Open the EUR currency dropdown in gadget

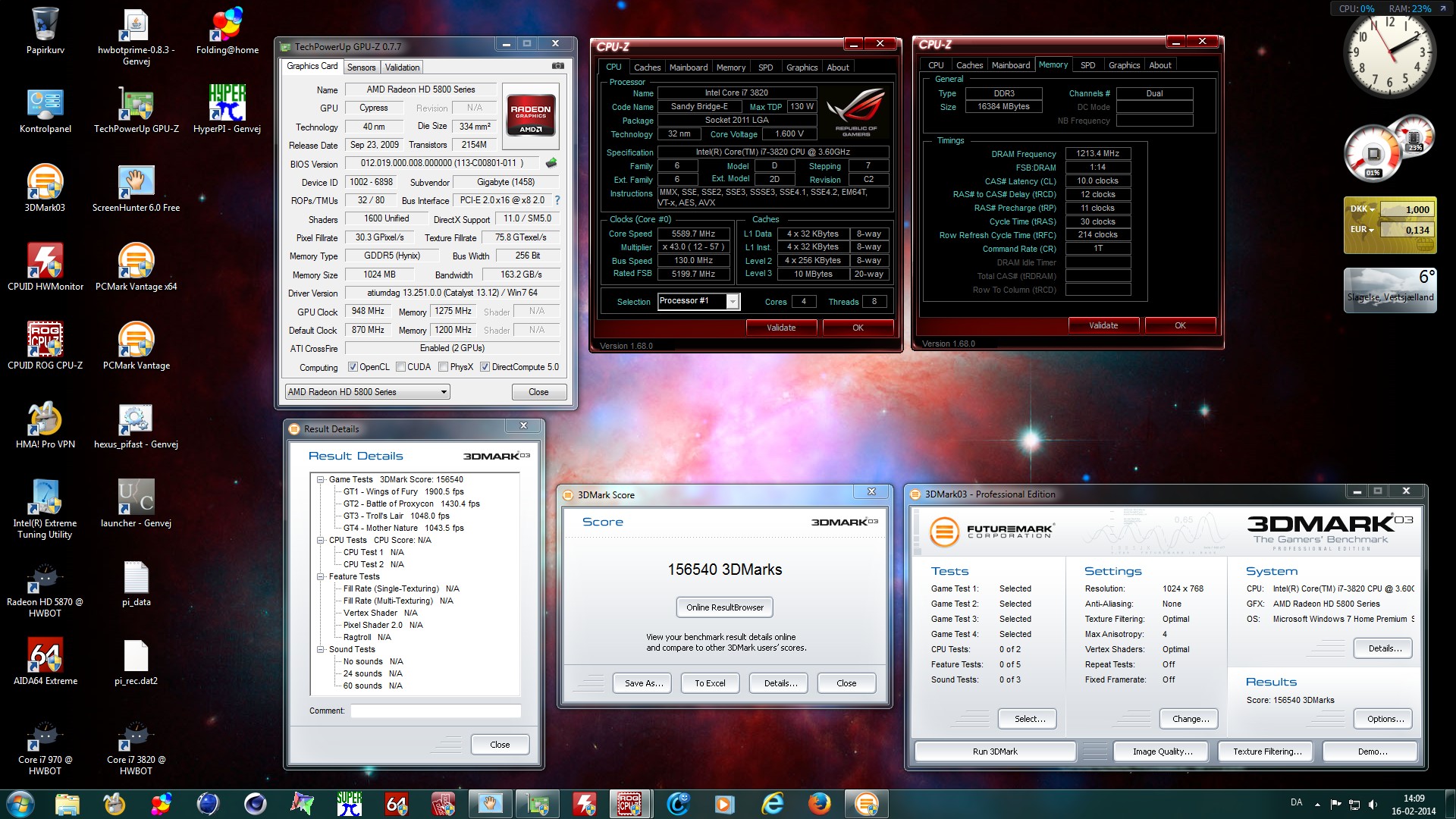tap(1362, 230)
